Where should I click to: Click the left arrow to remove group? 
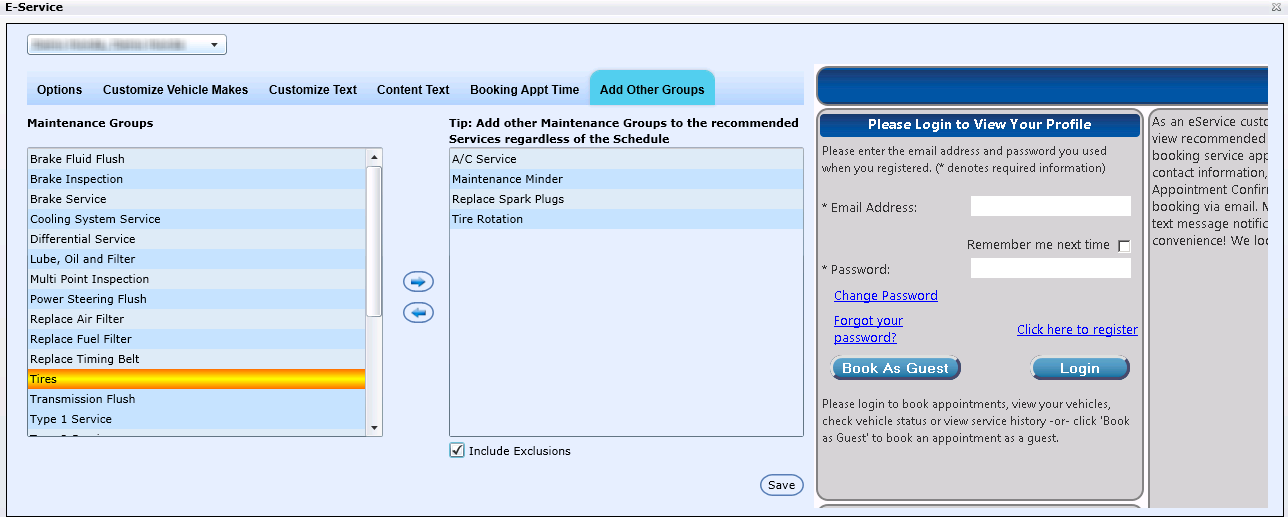[418, 313]
